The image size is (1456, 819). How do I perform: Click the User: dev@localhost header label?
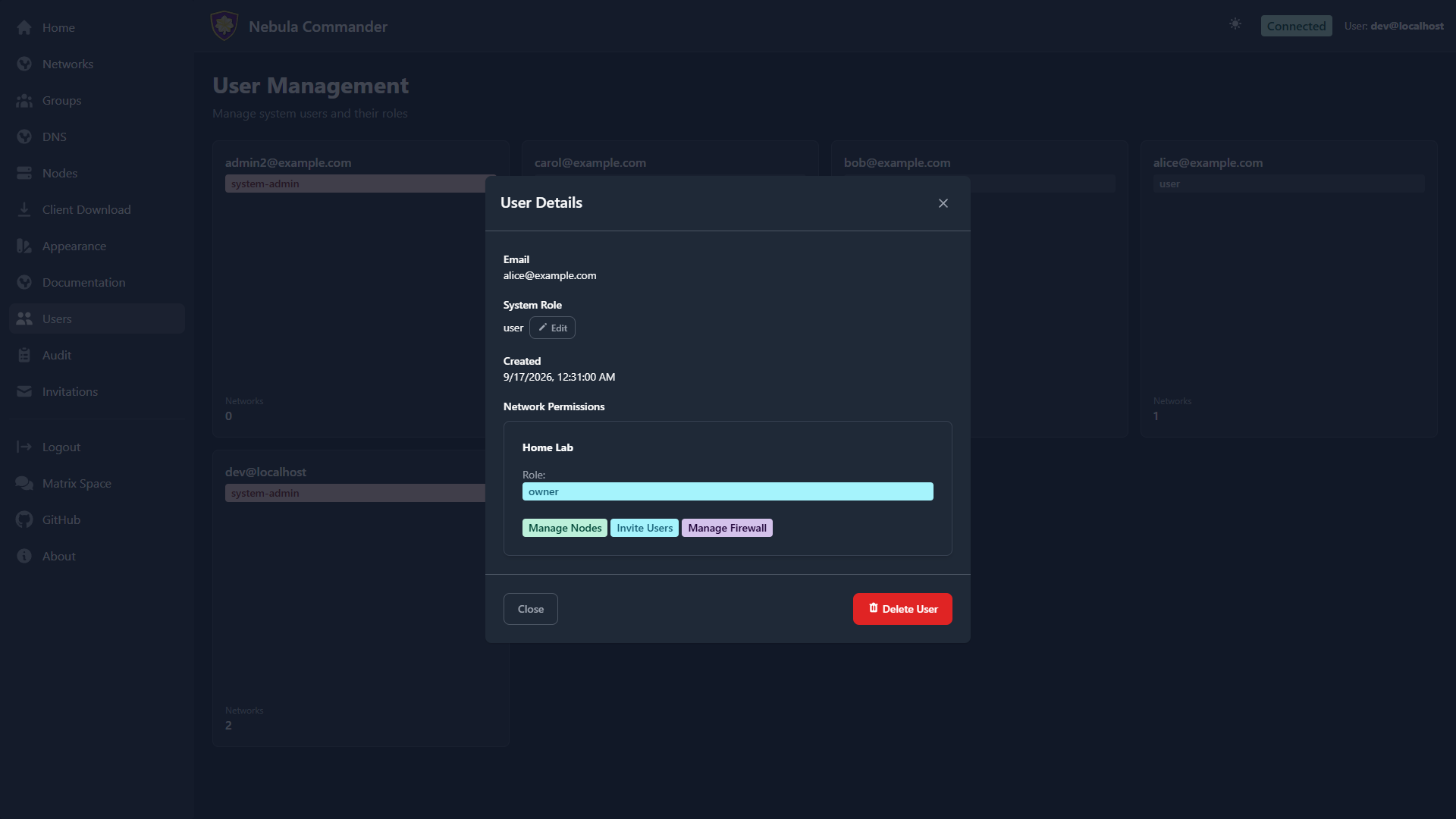[1394, 26]
